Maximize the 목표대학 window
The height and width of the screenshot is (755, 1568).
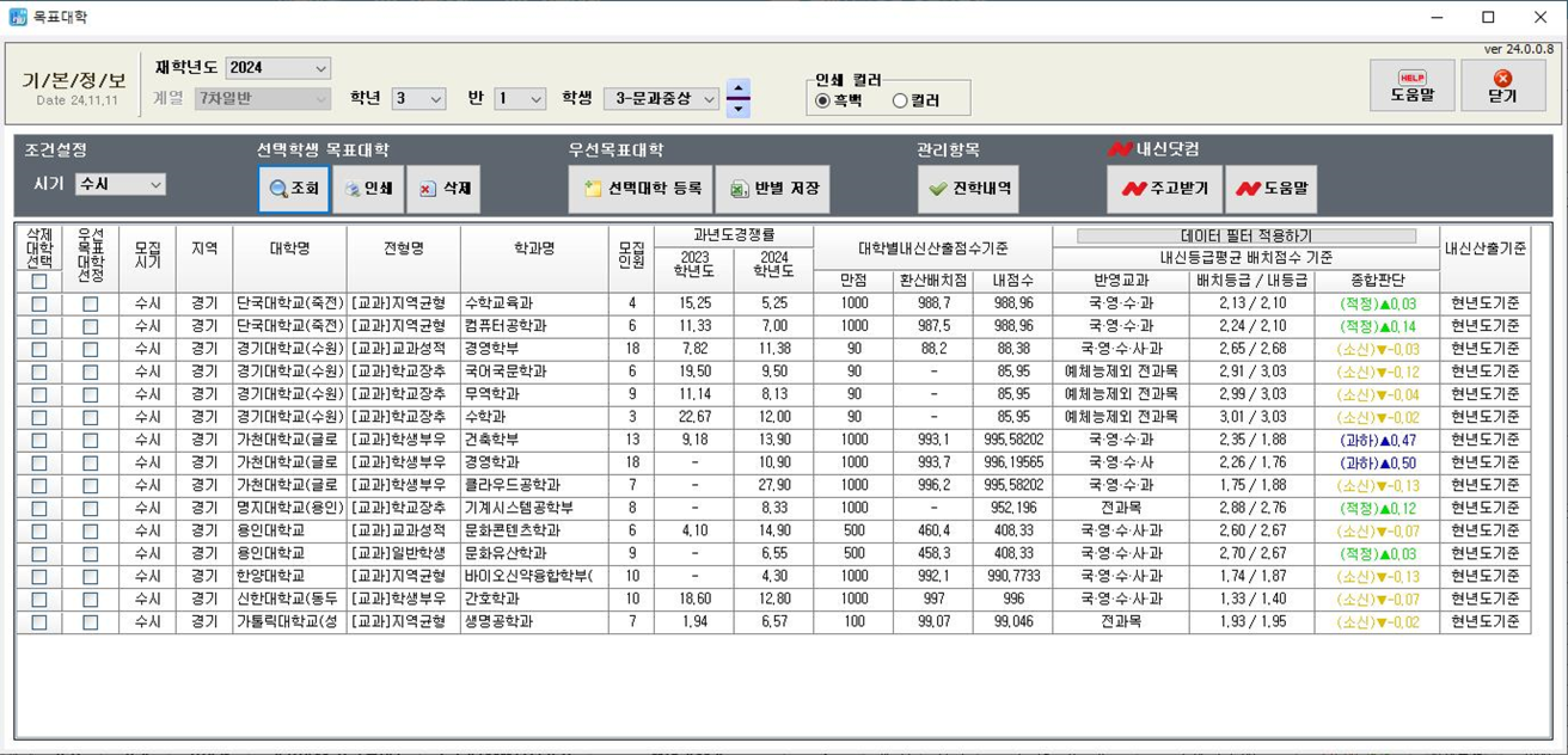(x=1488, y=17)
